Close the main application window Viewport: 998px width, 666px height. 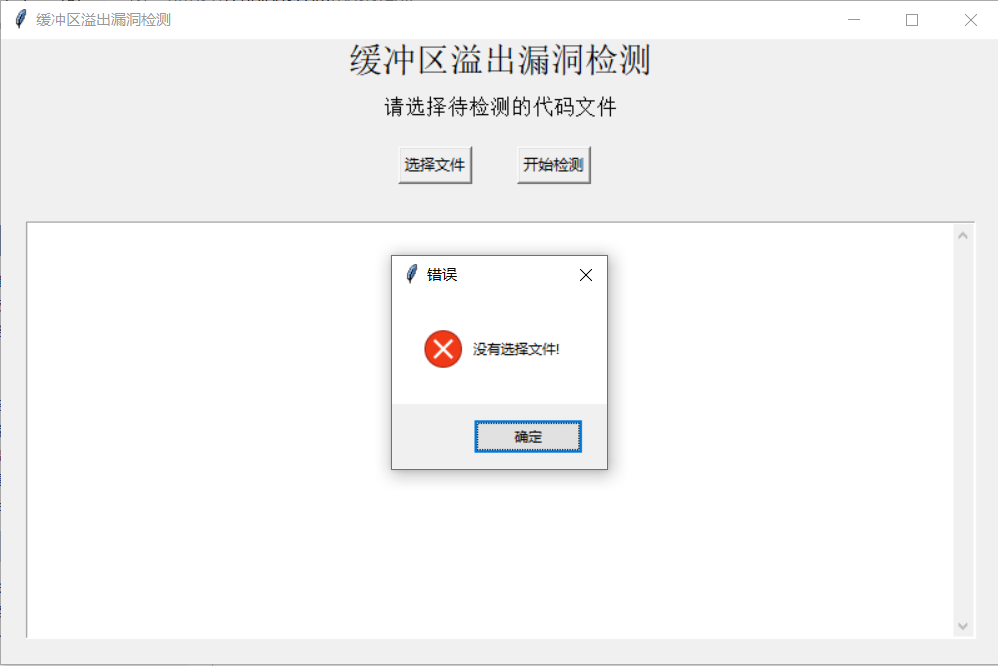coord(970,20)
